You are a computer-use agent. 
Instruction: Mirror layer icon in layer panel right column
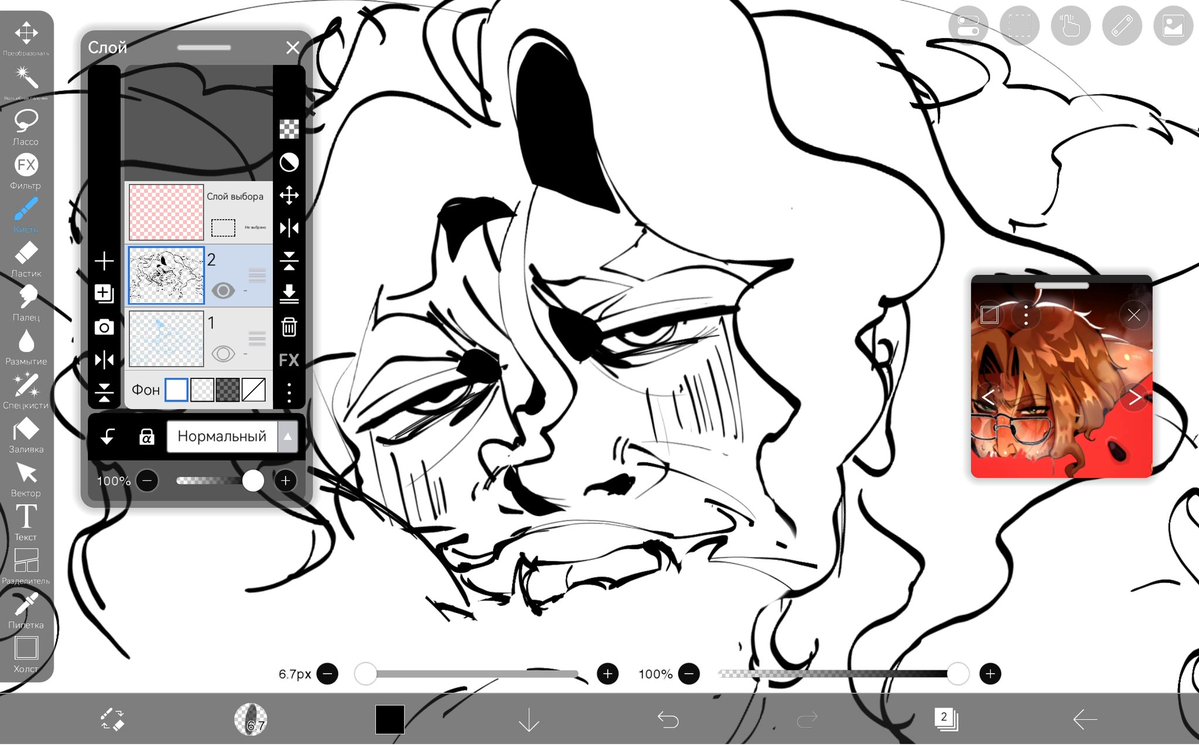(x=289, y=228)
